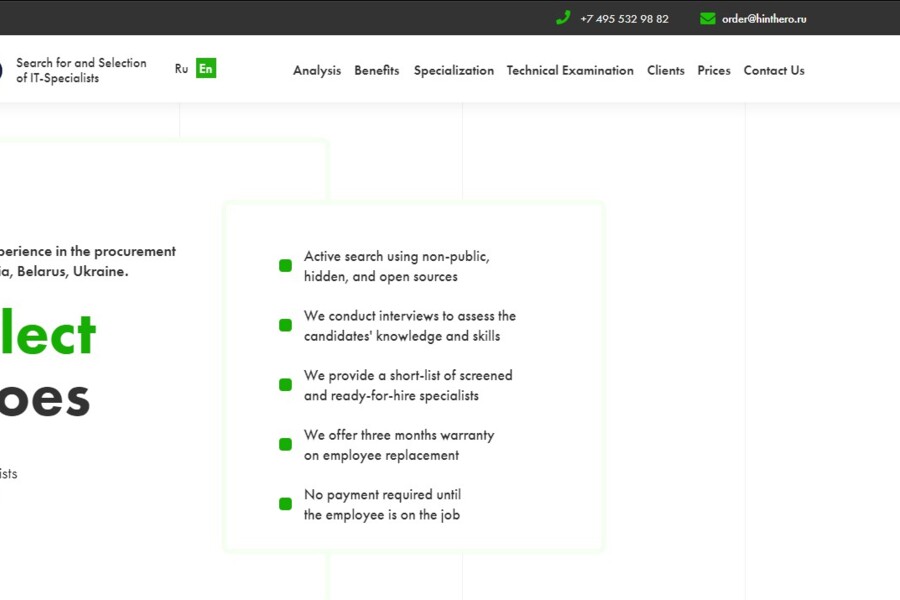Click the green envelope email icon
This screenshot has width=900, height=600.
click(x=708, y=18)
